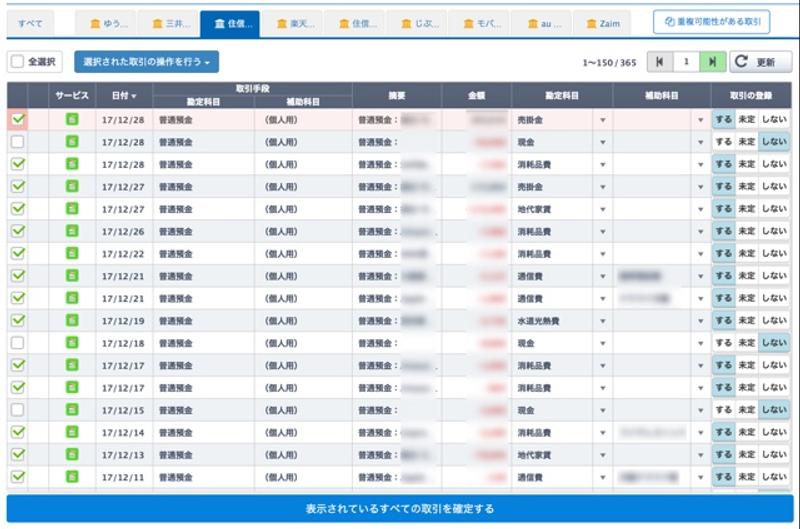Switch to the ゆう... bank tab
This screenshot has width=800, height=529.
(x=106, y=23)
